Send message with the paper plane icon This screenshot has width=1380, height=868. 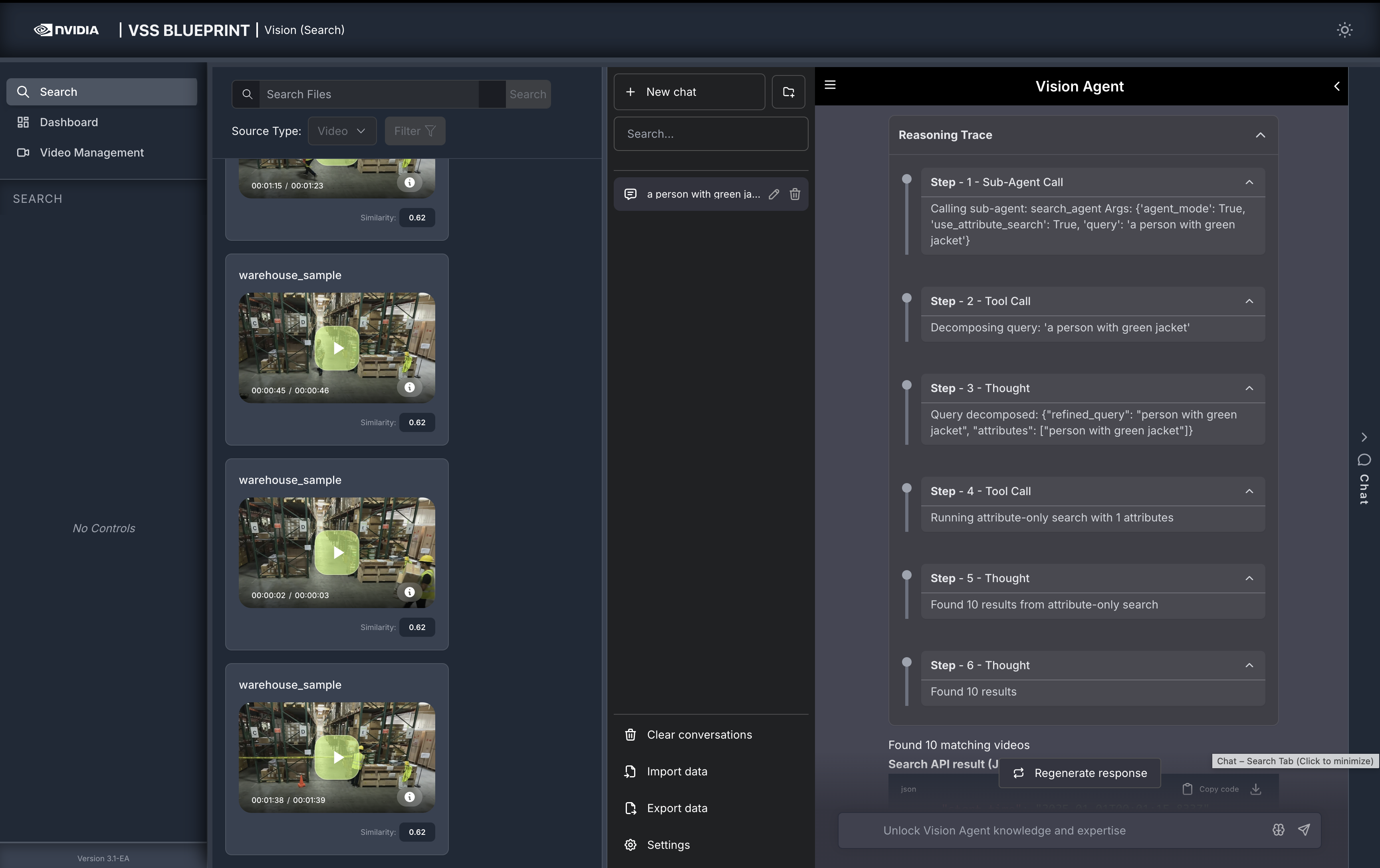[x=1304, y=830]
